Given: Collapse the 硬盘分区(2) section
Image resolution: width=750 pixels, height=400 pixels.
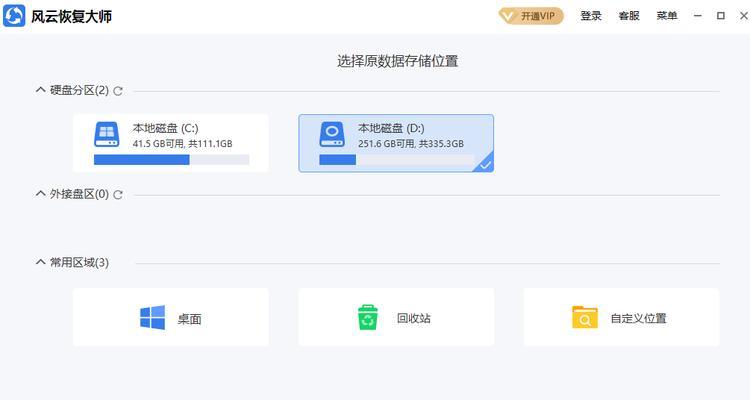Looking at the screenshot, I should point(41,90).
